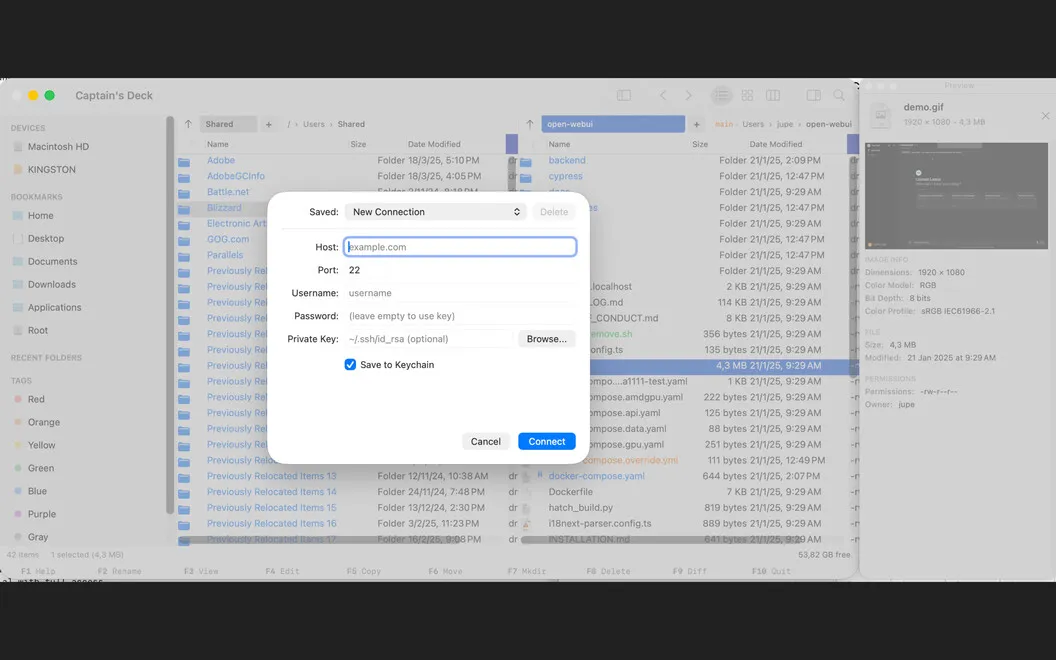
Task: Open the backend folder in the open-webui pane
Action: (567, 160)
